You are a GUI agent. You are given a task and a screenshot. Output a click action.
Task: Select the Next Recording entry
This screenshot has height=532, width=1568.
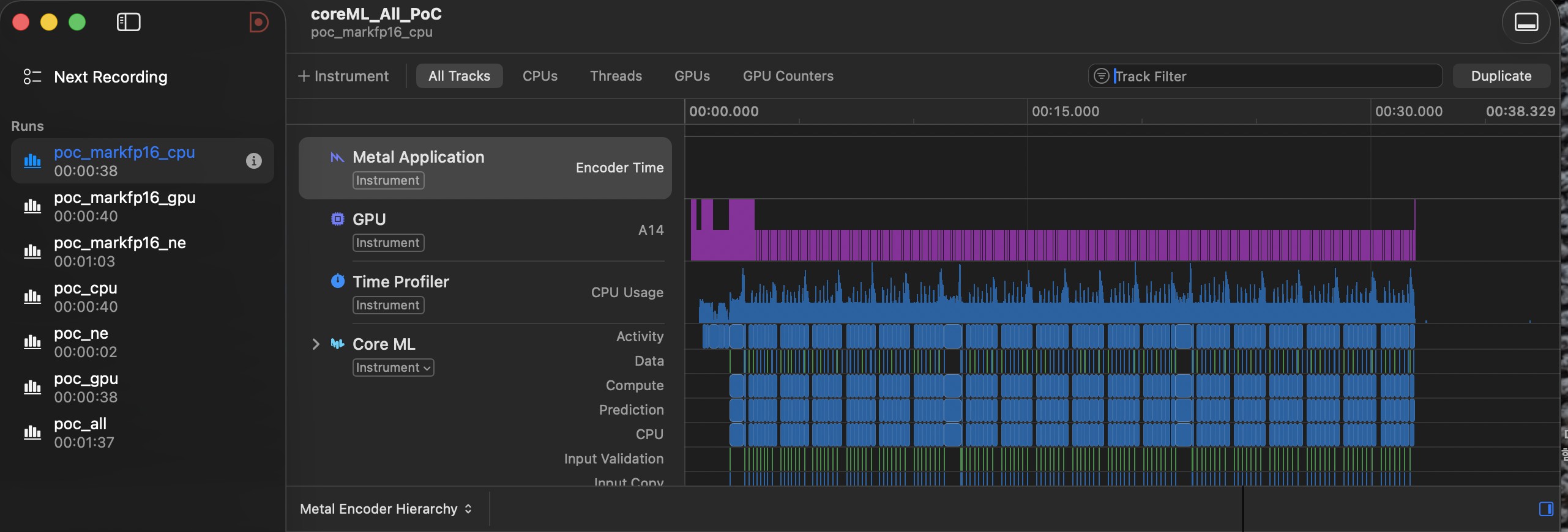111,77
